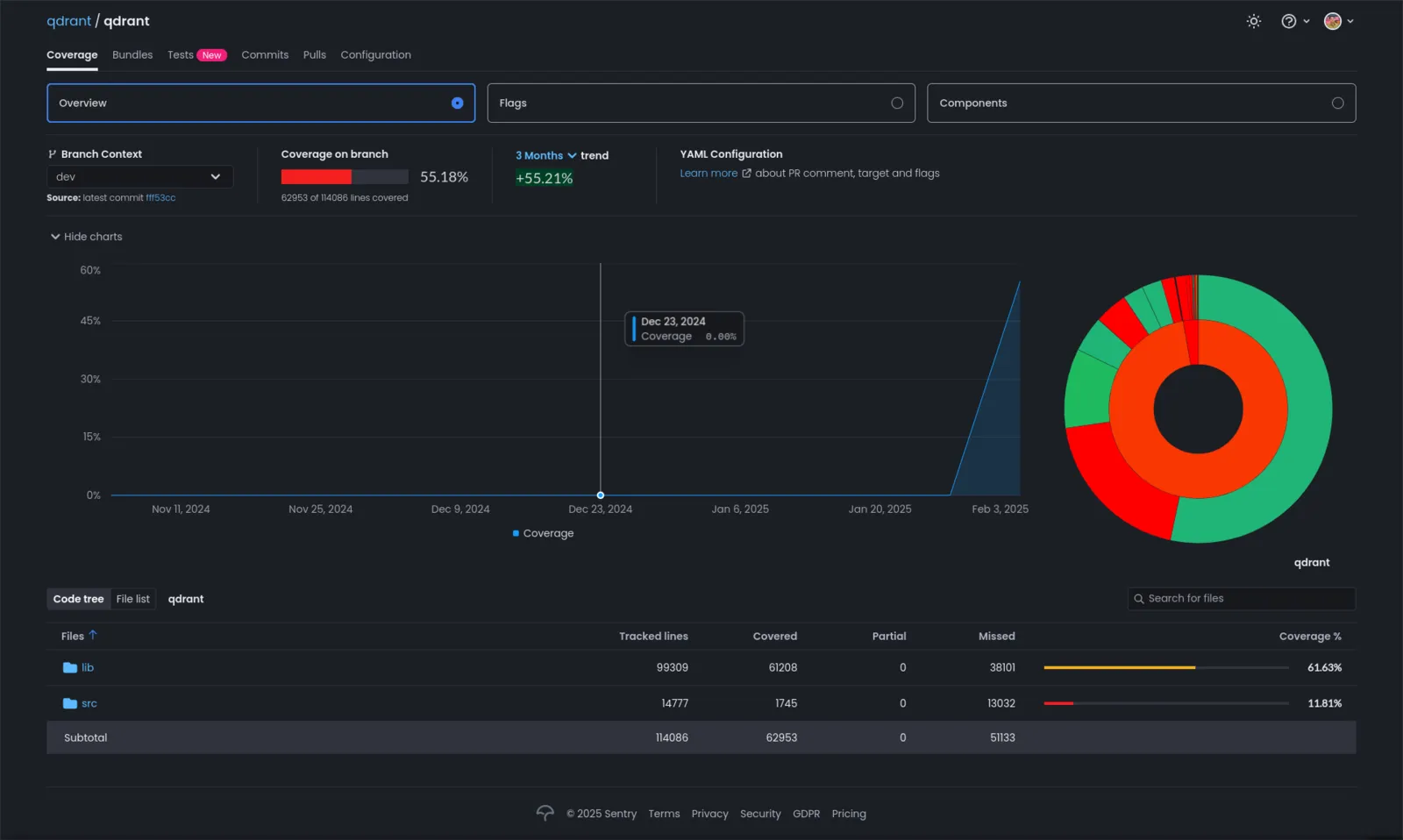Click the Files sort arrow icon
The image size is (1403, 840).
coord(93,636)
